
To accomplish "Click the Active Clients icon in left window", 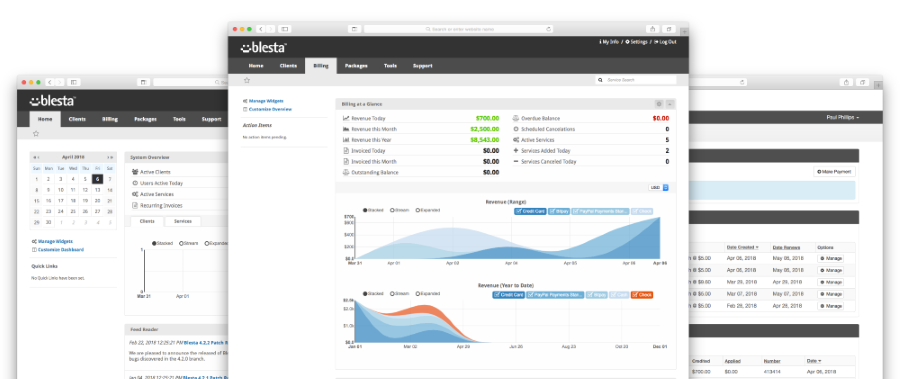I will [x=135, y=172].
